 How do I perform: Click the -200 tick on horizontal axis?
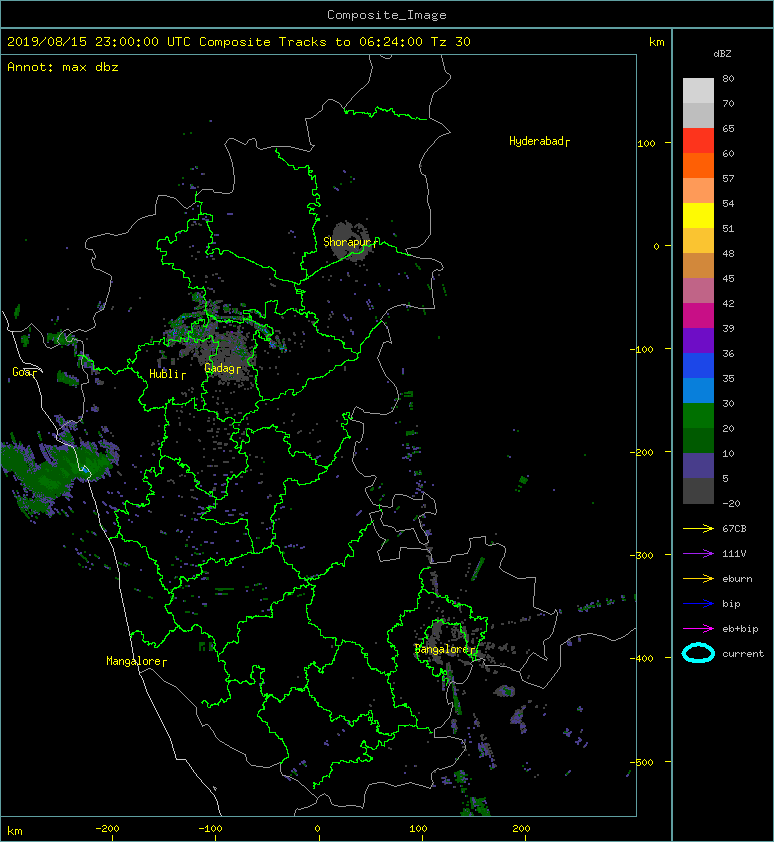tap(107, 829)
